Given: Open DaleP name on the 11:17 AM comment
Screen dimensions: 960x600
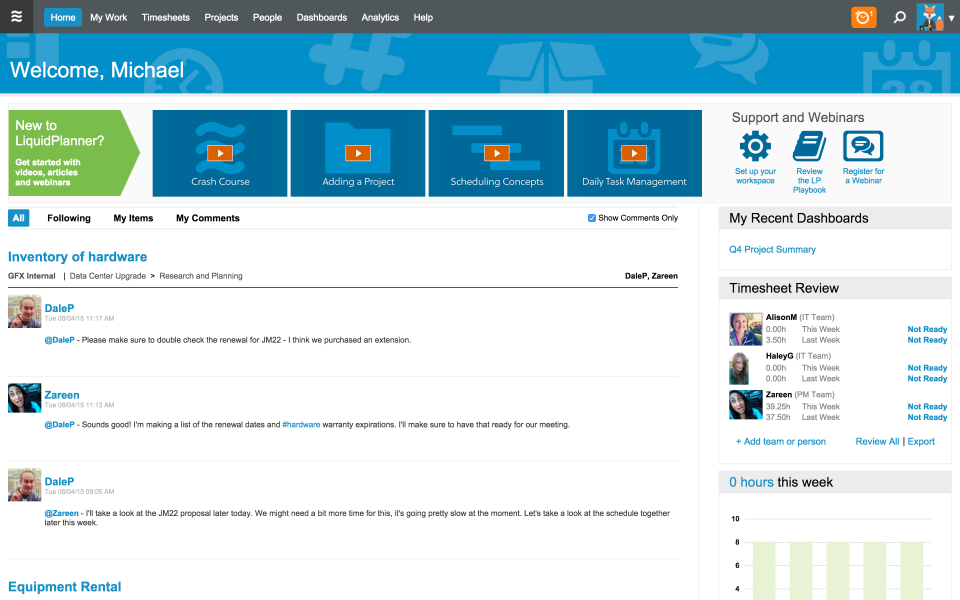Looking at the screenshot, I should (59, 308).
